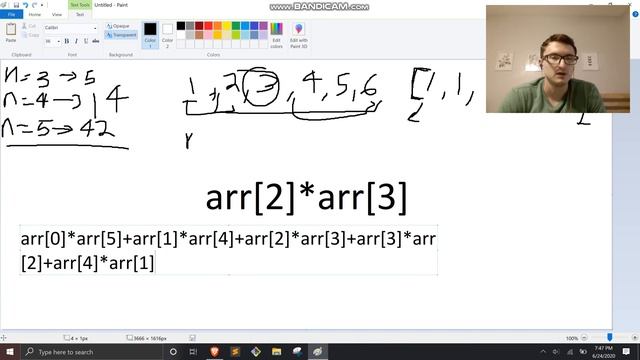Open Cortana circle icon on taskbar
640x360 pixels.
pos(173,352)
